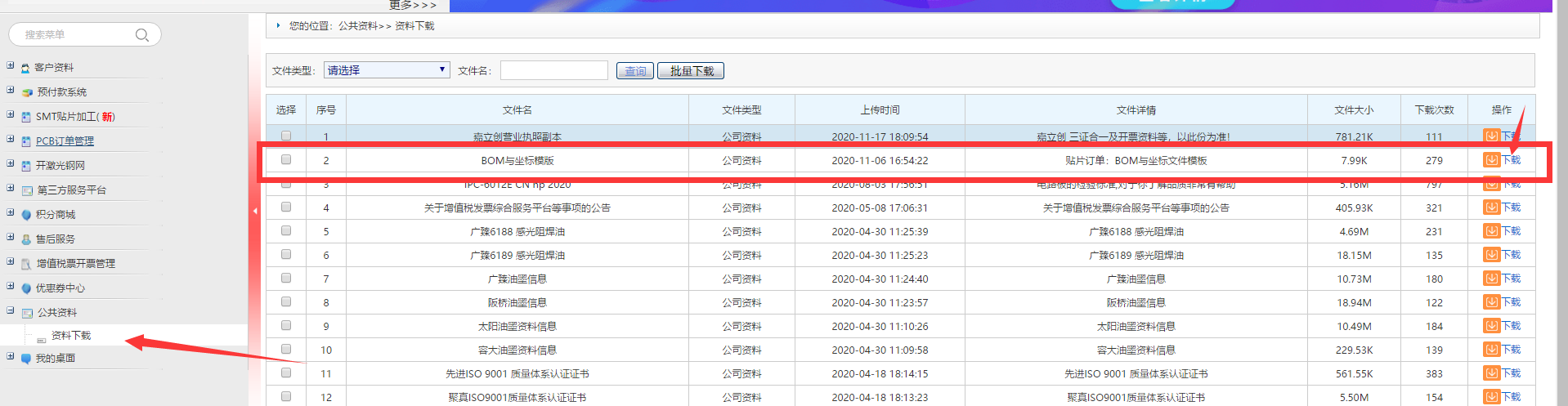
Task: Click the sidebar collapse arrow handle
Action: click(255, 211)
